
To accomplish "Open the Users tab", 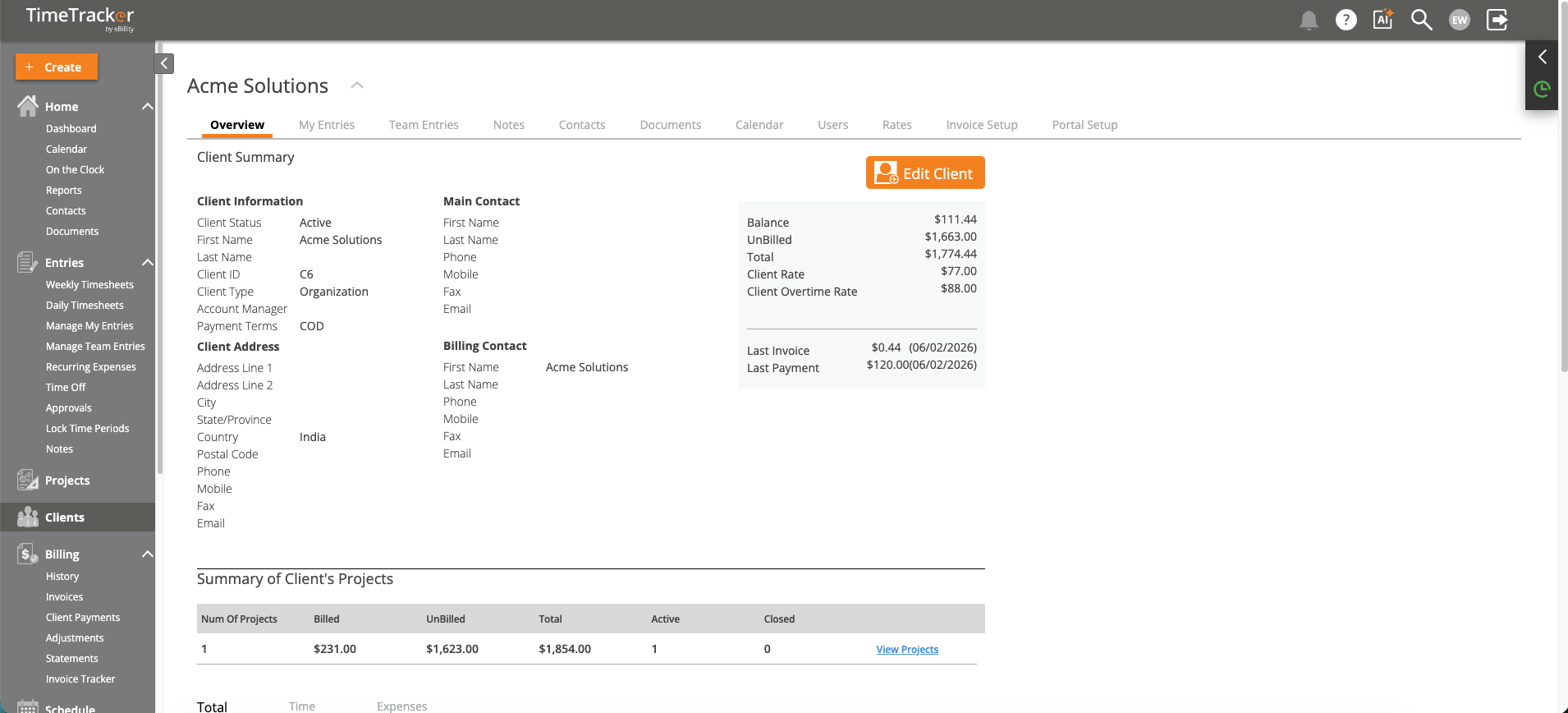I will click(x=833, y=125).
